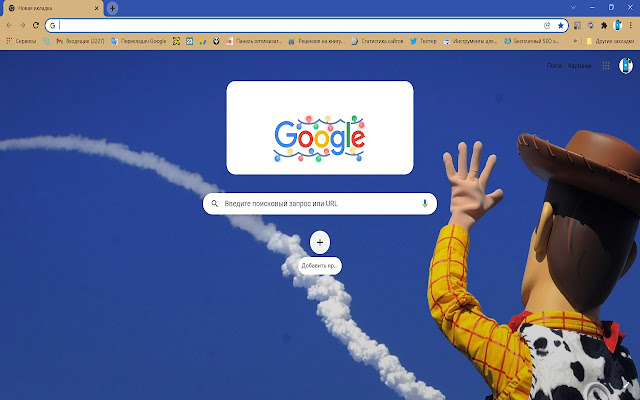Open the cast media icon in toolbar
Screen dimensions: 640x400
pyautogui.click(x=577, y=25)
